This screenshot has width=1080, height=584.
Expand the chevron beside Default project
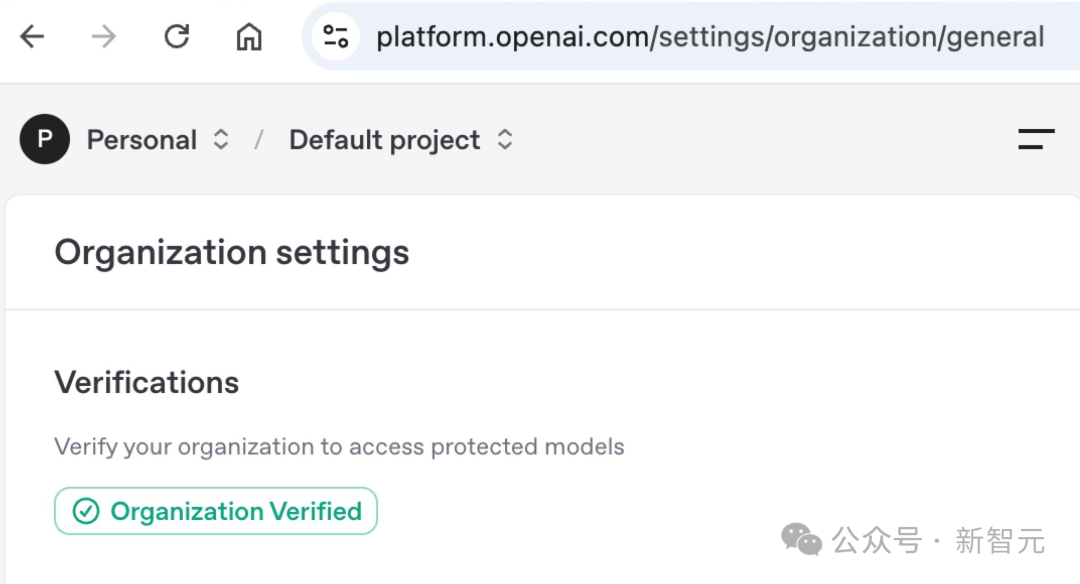pyautogui.click(x=505, y=140)
